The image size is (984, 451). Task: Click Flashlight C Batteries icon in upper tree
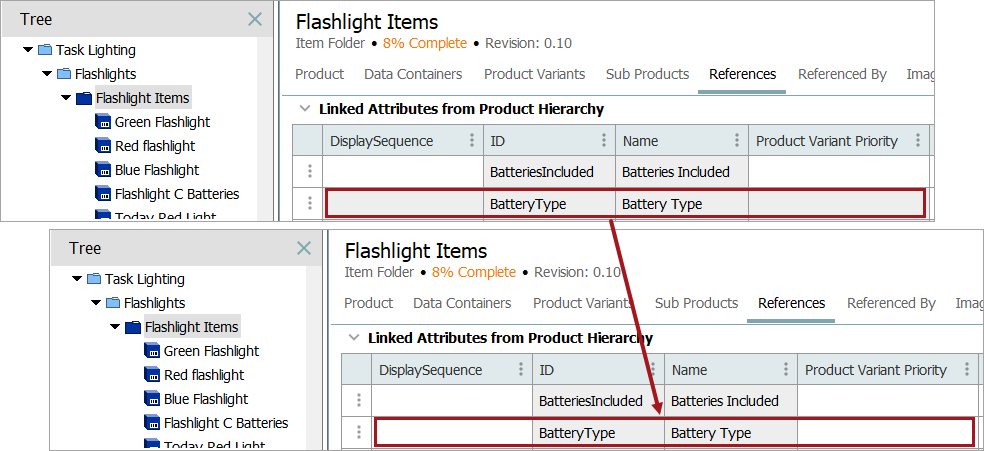[x=102, y=194]
